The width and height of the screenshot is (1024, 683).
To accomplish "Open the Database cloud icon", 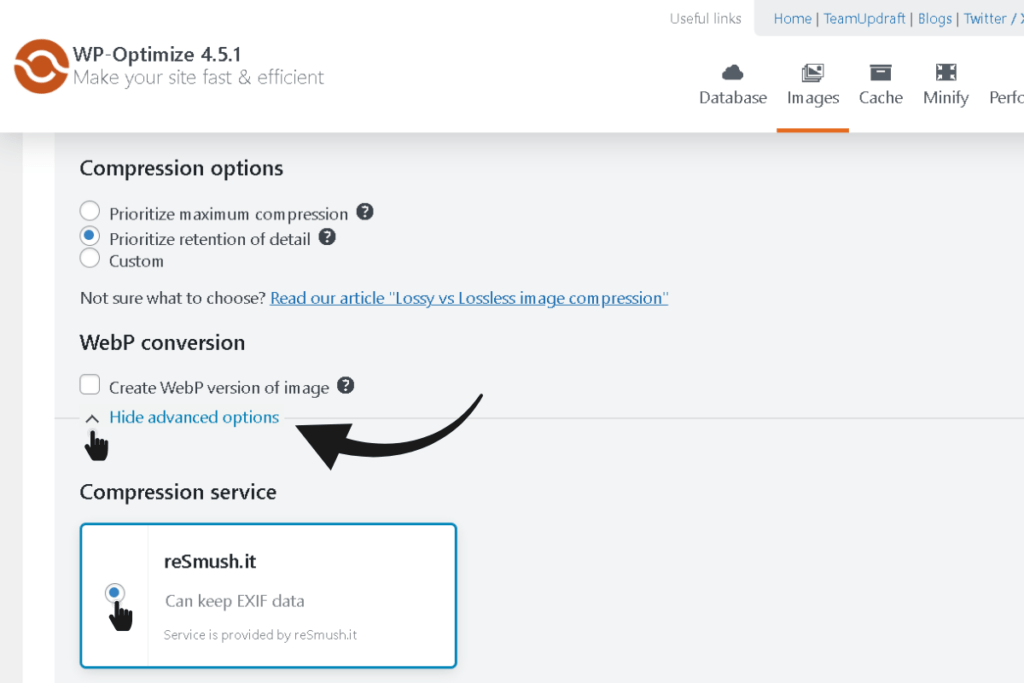I will point(733,72).
